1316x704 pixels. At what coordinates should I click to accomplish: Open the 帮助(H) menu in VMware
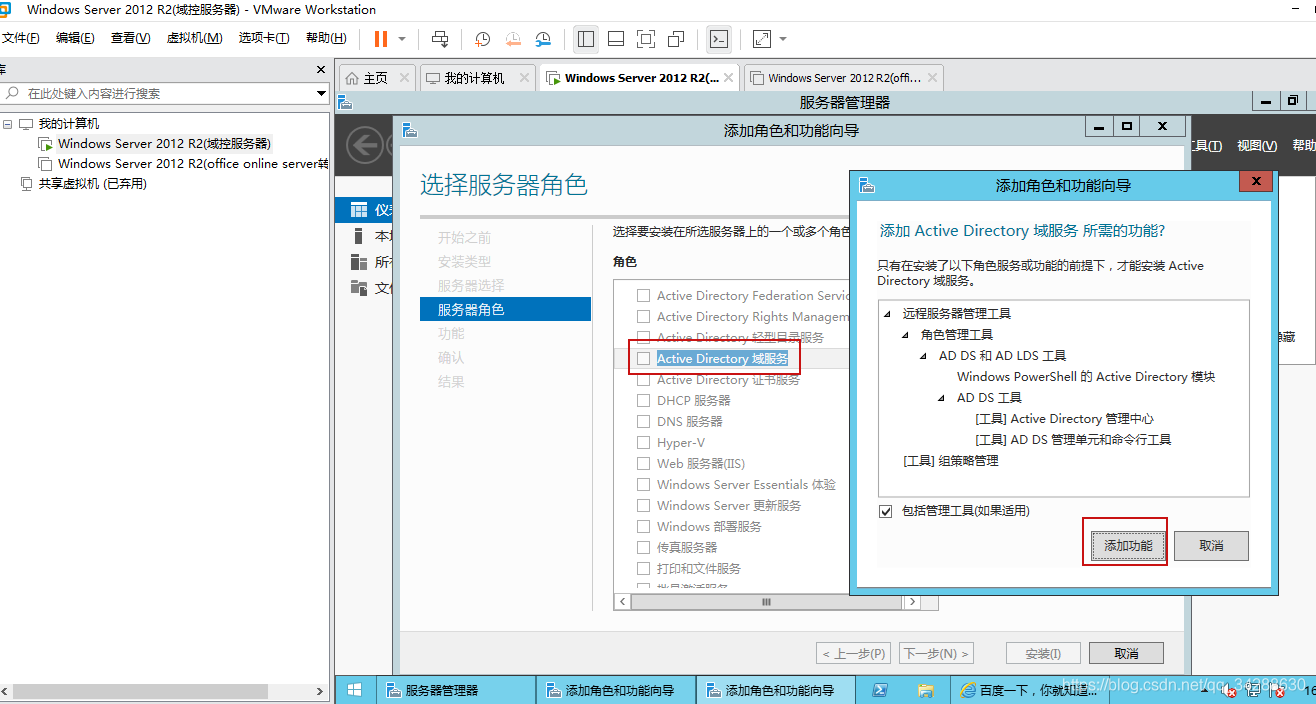(x=326, y=38)
